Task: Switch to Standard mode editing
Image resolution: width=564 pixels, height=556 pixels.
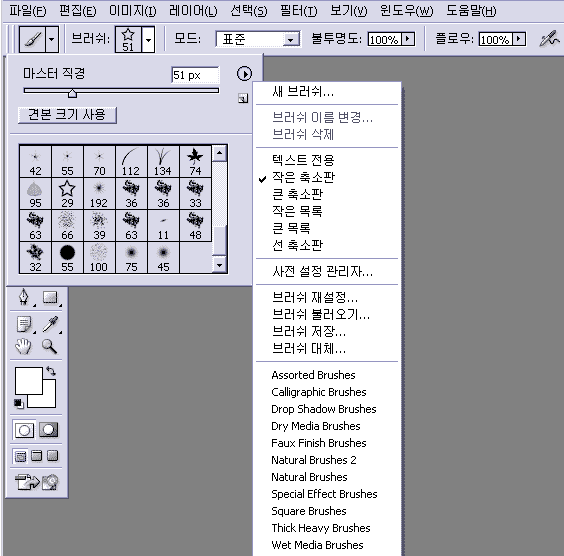Action: pos(24,430)
